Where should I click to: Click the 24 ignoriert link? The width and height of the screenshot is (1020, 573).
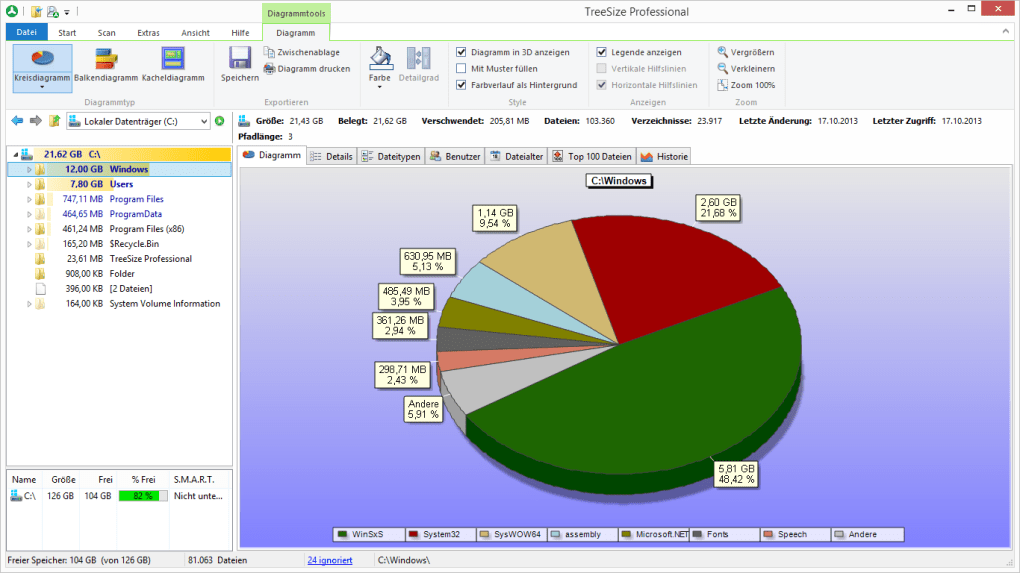330,560
